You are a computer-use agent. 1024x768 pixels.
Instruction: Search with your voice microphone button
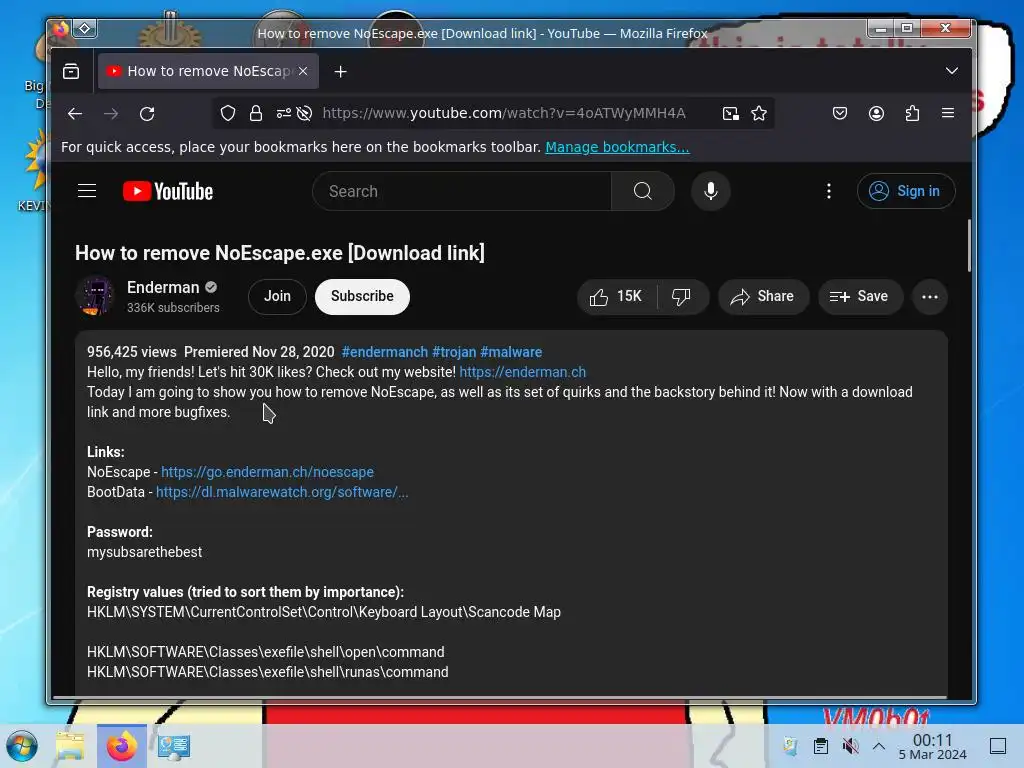(x=711, y=191)
